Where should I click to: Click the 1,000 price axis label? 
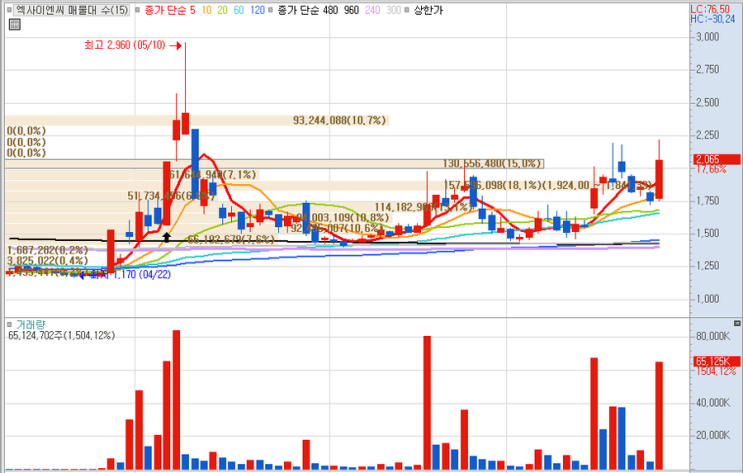click(707, 299)
